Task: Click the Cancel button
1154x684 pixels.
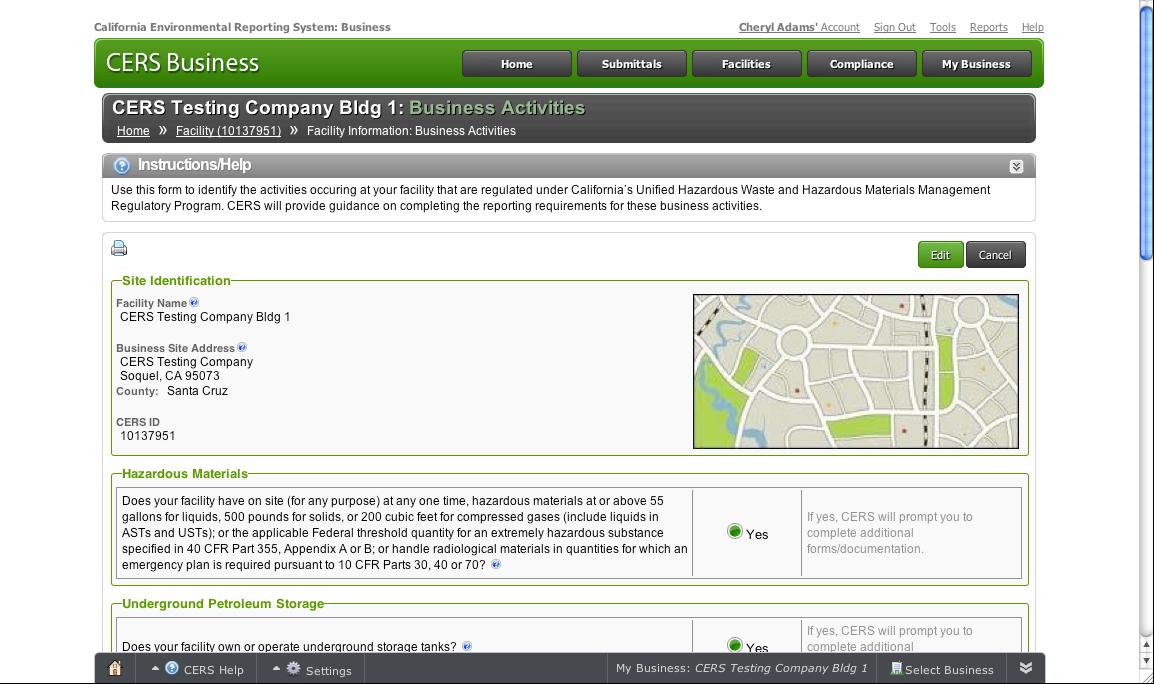Action: [x=995, y=255]
